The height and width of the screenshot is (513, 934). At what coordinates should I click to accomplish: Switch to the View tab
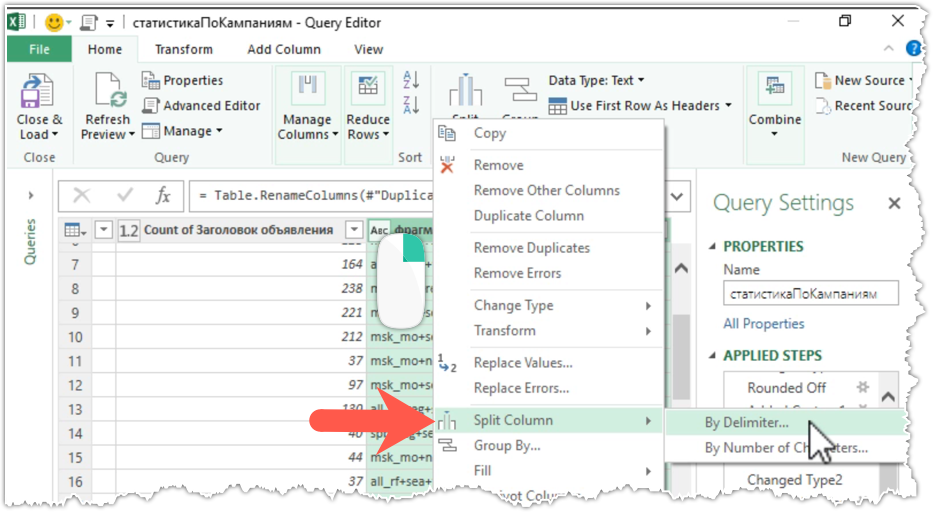pyautogui.click(x=368, y=49)
